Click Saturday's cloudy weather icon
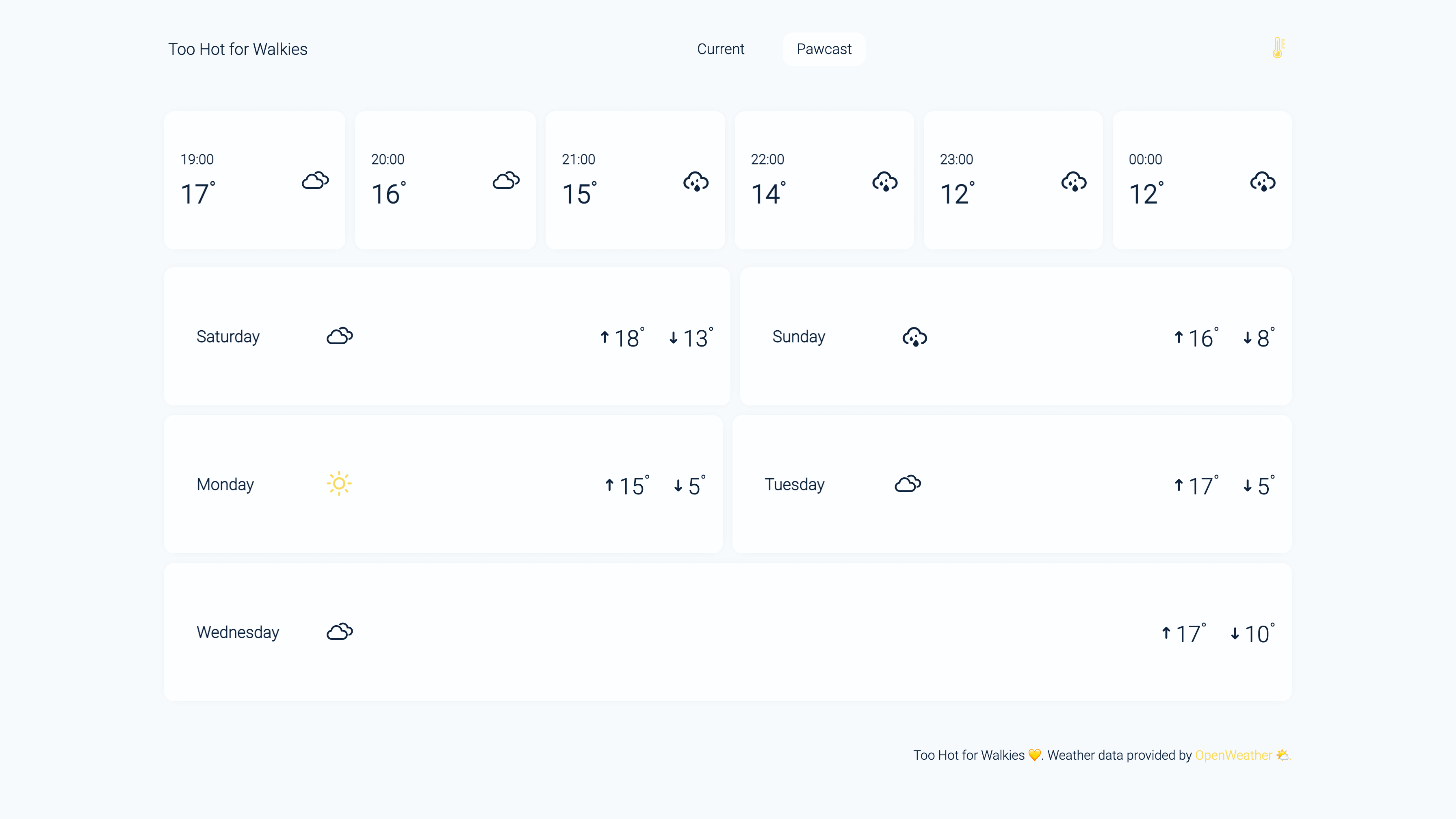Image resolution: width=1456 pixels, height=819 pixels. (x=340, y=336)
